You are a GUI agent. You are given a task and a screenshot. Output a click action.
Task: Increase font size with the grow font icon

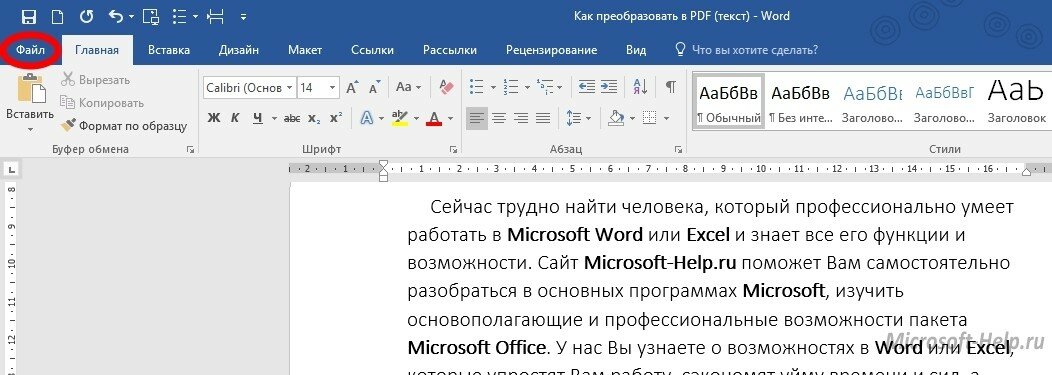[x=353, y=87]
